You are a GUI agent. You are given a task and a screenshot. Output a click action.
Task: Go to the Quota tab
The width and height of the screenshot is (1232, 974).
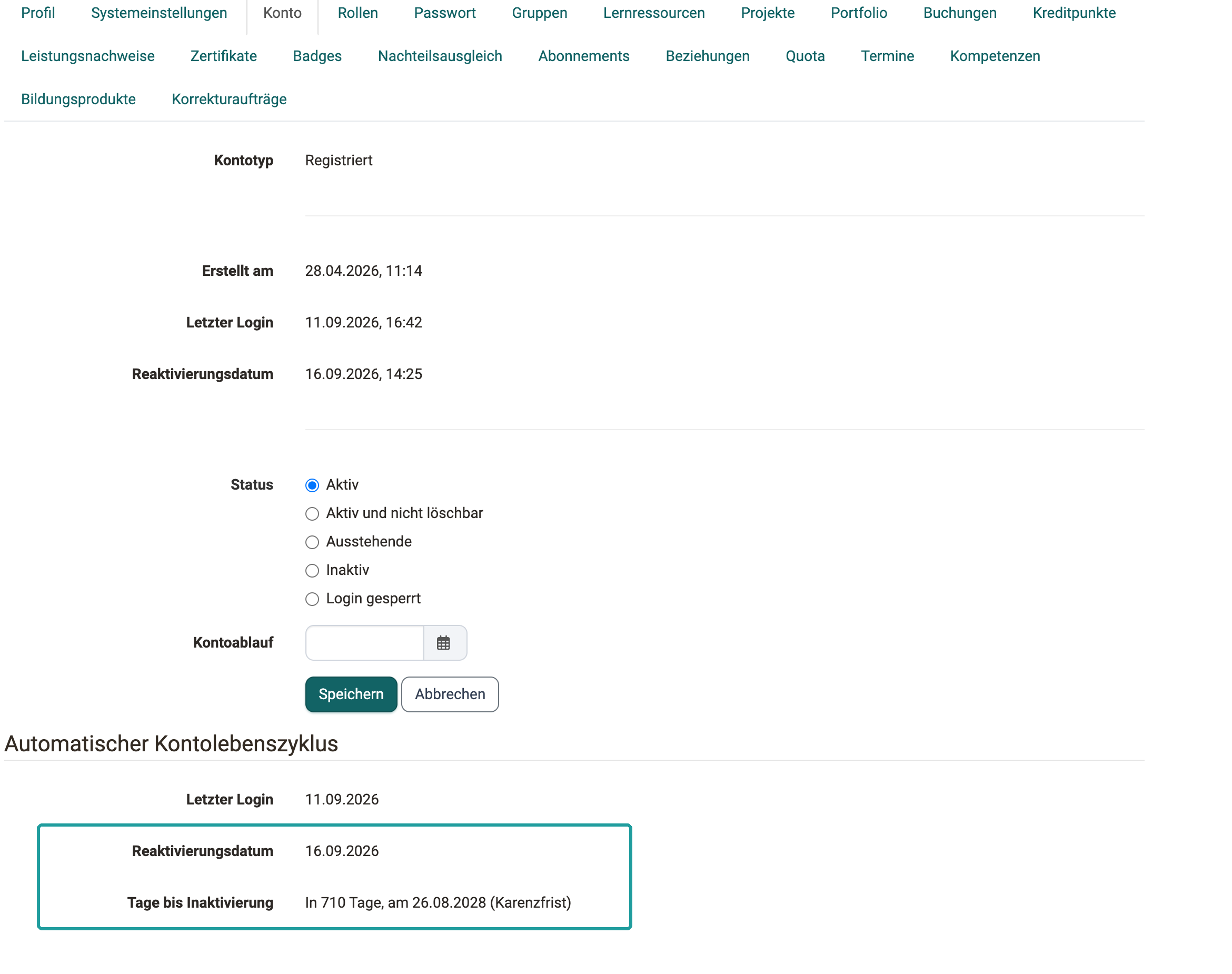click(x=805, y=56)
